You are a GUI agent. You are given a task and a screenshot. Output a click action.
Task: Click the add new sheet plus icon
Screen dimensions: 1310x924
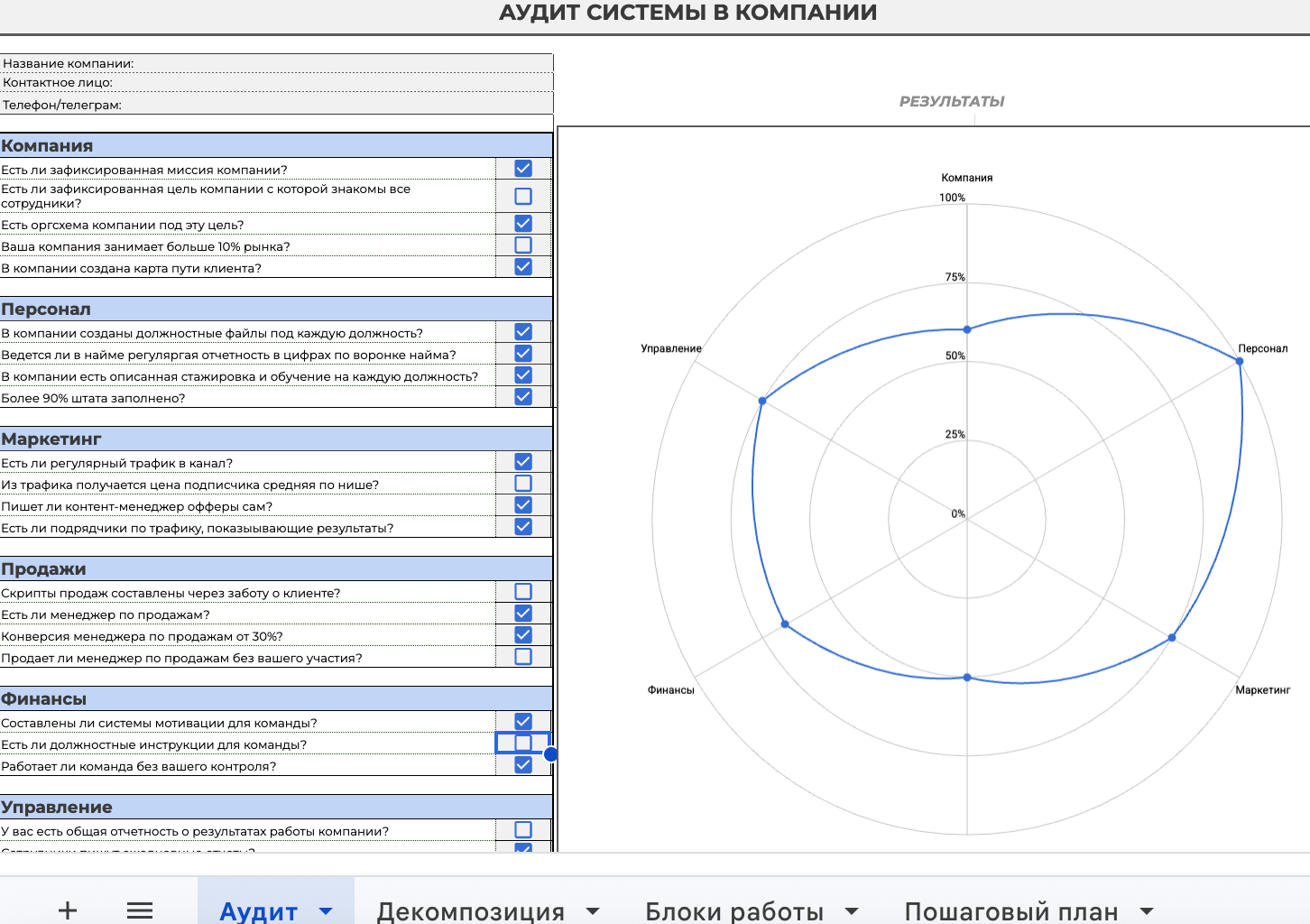(68, 910)
